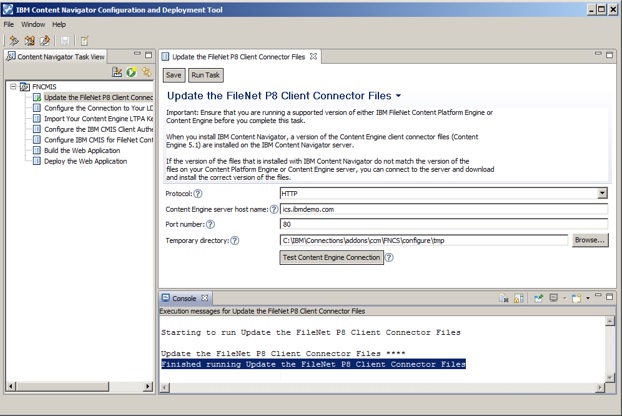Viewport: 622px width, 418px height.
Task: Collapse the FNCMIS tree node
Action: 13,86
